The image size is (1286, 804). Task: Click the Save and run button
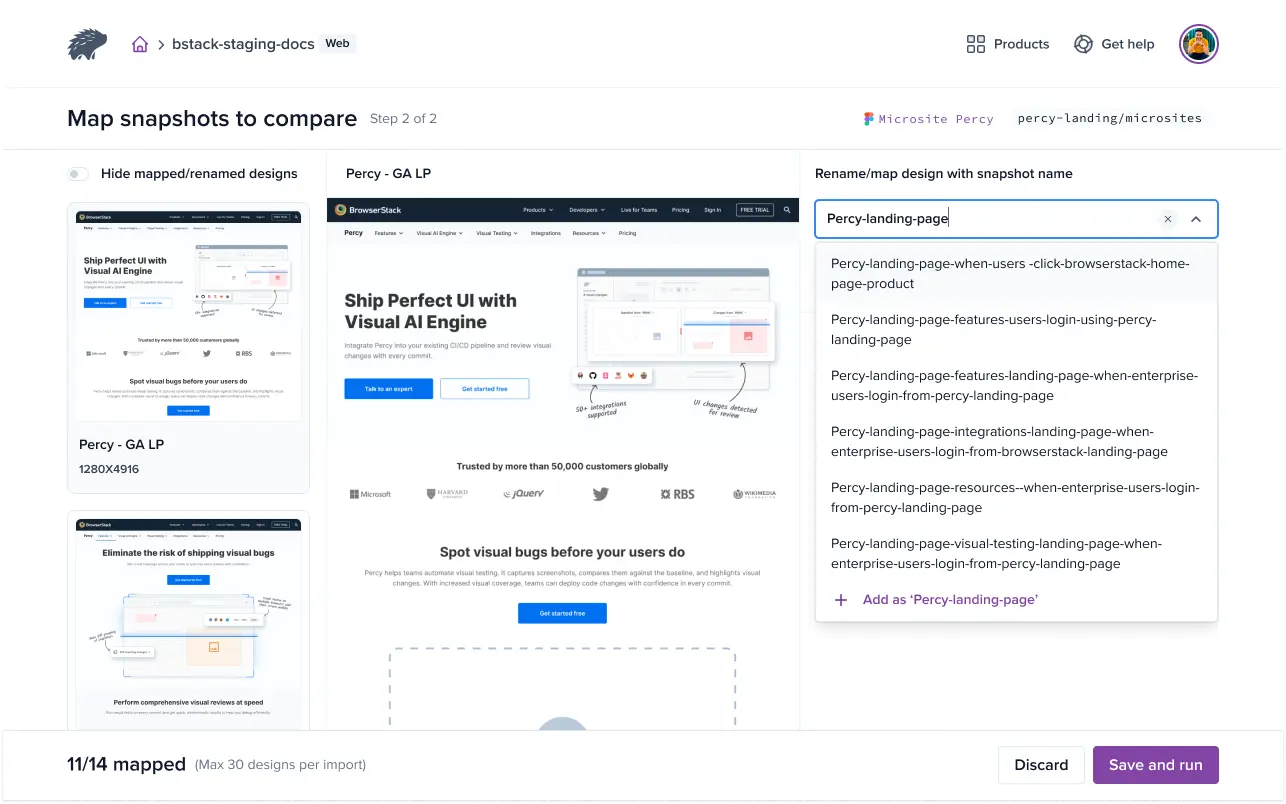(x=1155, y=765)
